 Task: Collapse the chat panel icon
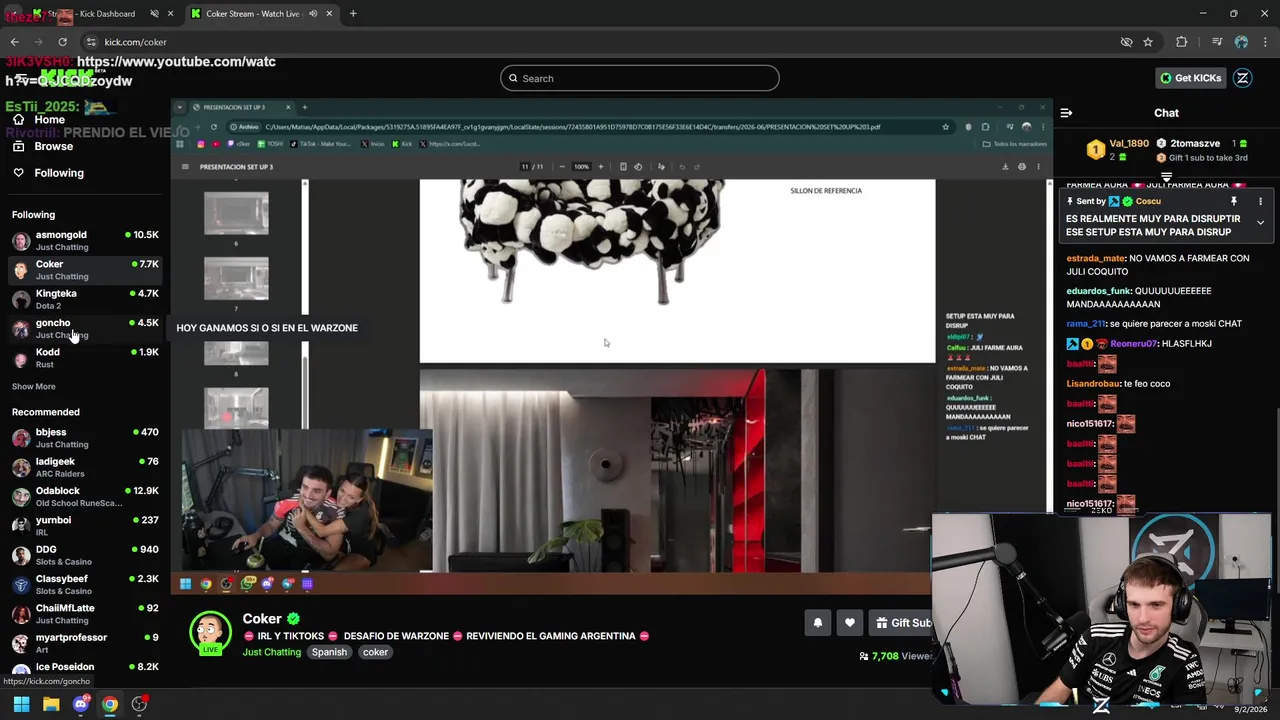1066,113
